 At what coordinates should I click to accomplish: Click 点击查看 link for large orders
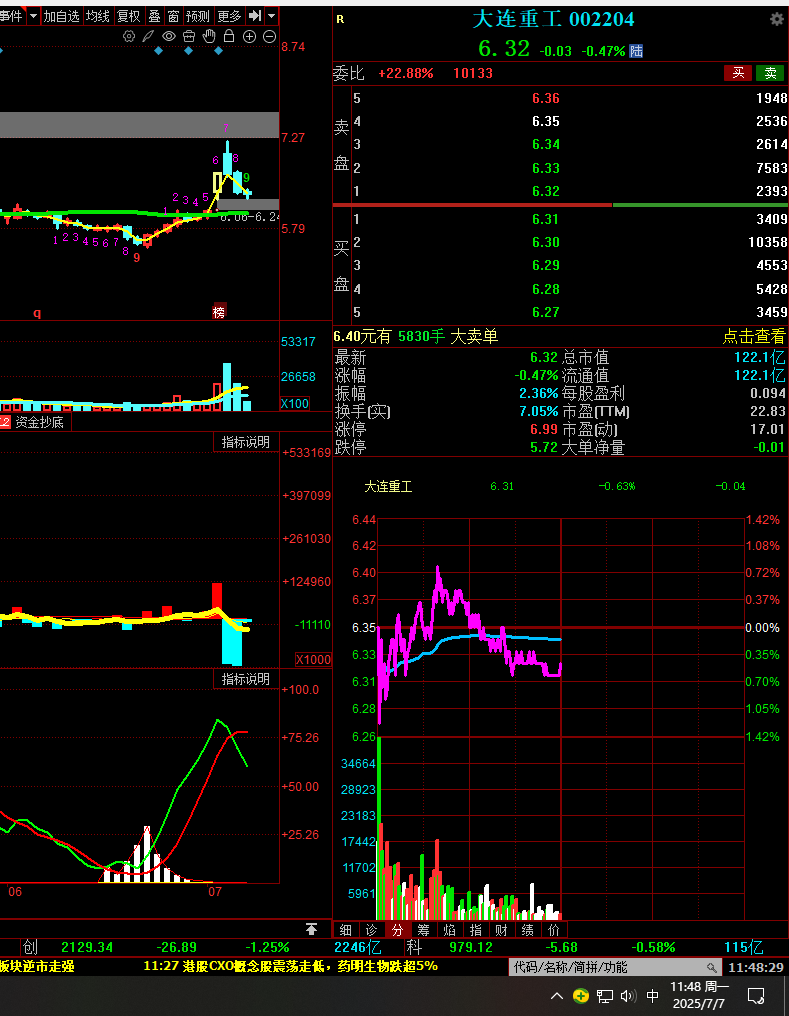[753, 336]
